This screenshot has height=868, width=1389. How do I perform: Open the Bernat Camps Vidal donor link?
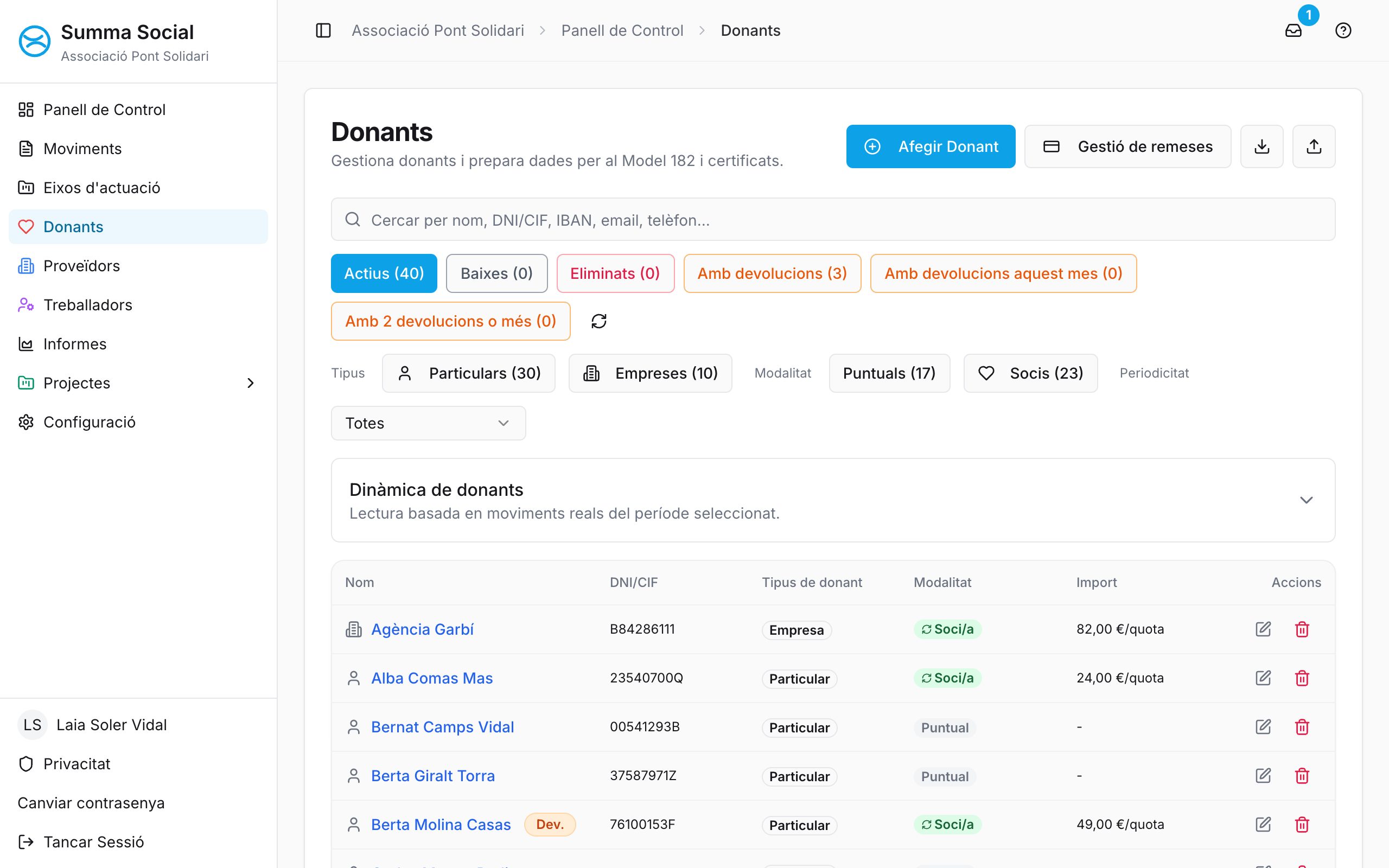pos(442,727)
